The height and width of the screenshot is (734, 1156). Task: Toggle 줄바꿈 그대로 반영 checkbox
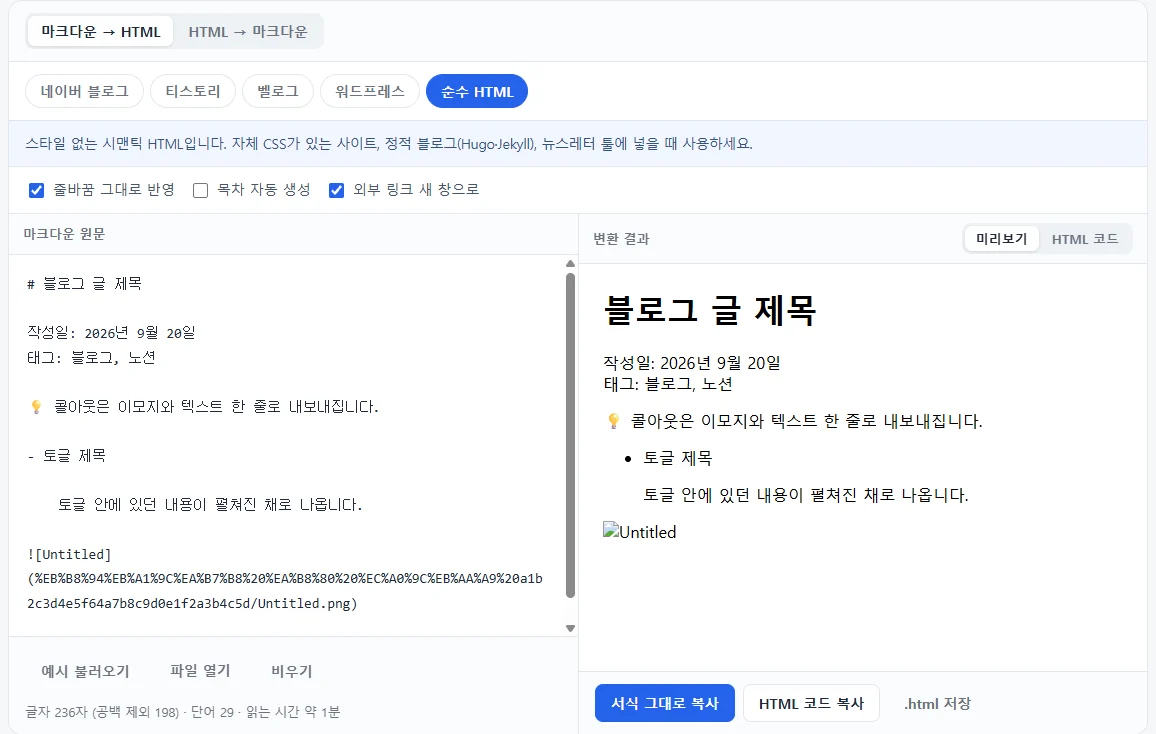36,190
